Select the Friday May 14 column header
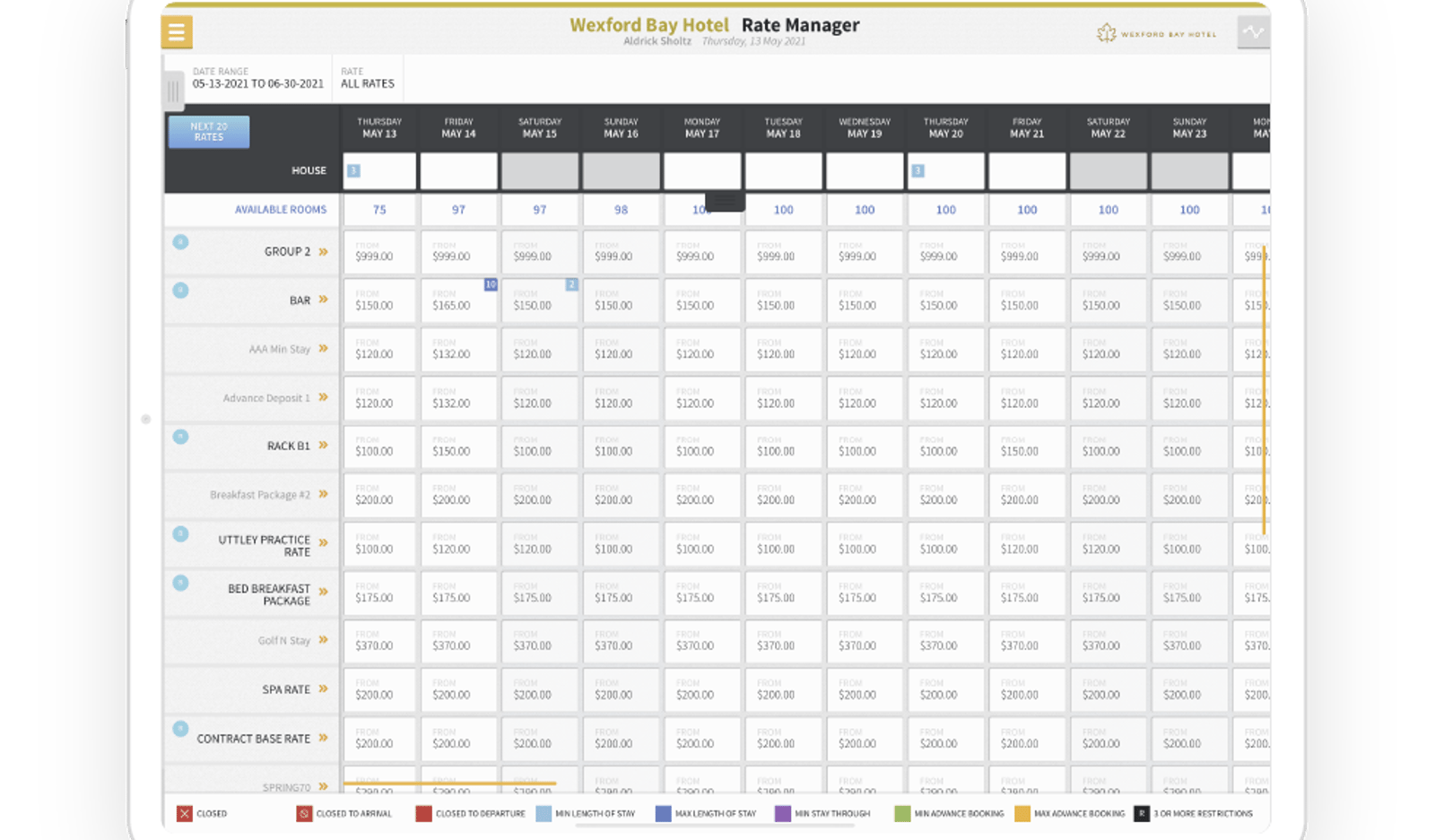1435x840 pixels. pos(458,127)
